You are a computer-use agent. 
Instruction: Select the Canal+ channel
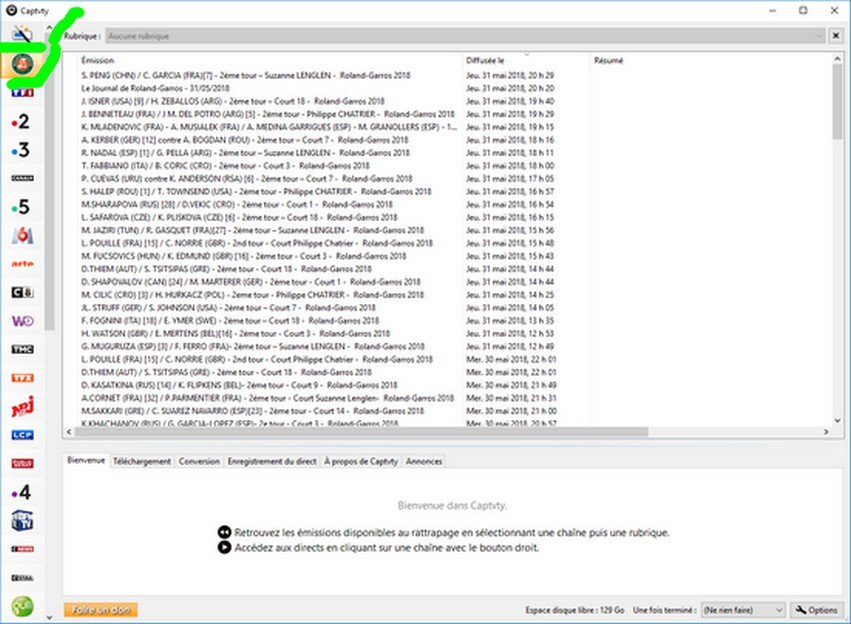click(x=22, y=178)
